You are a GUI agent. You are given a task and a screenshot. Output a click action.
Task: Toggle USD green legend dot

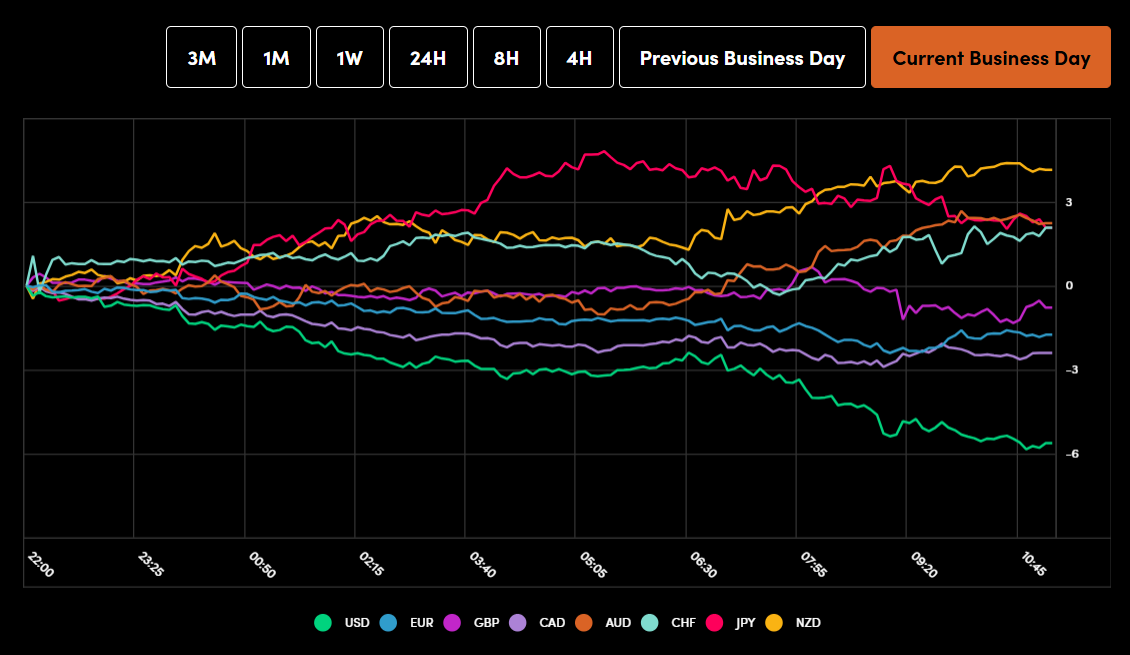323,623
